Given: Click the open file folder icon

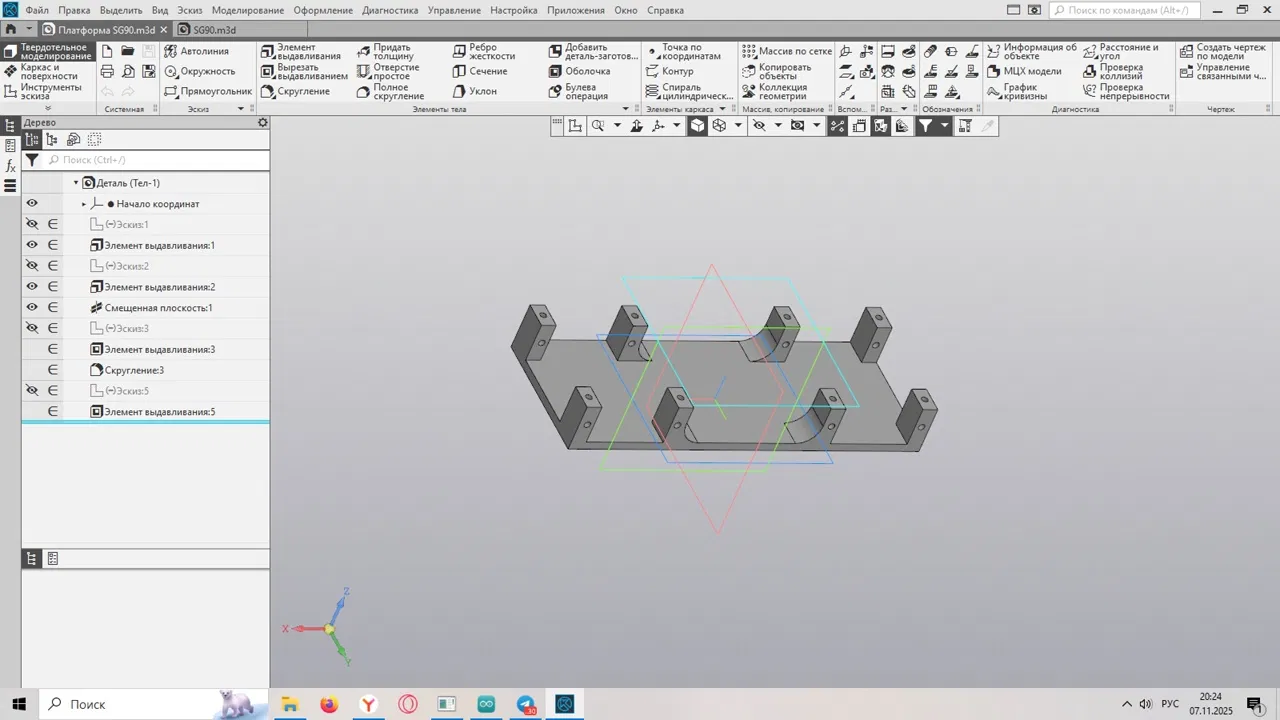Looking at the screenshot, I should click(128, 51).
